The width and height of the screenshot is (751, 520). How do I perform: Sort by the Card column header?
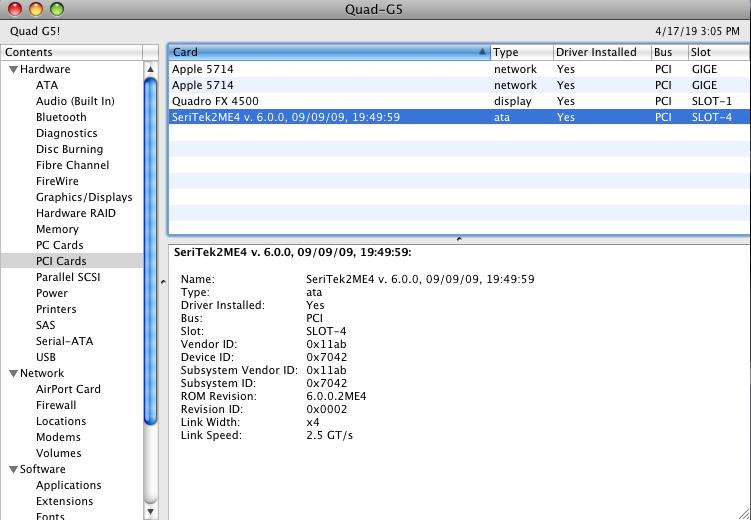(330, 52)
